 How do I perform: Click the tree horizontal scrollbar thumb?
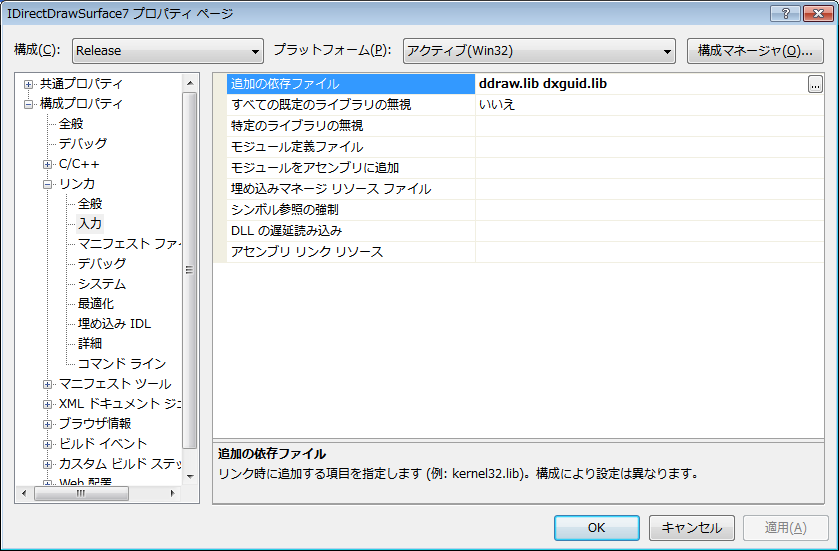tap(81, 493)
